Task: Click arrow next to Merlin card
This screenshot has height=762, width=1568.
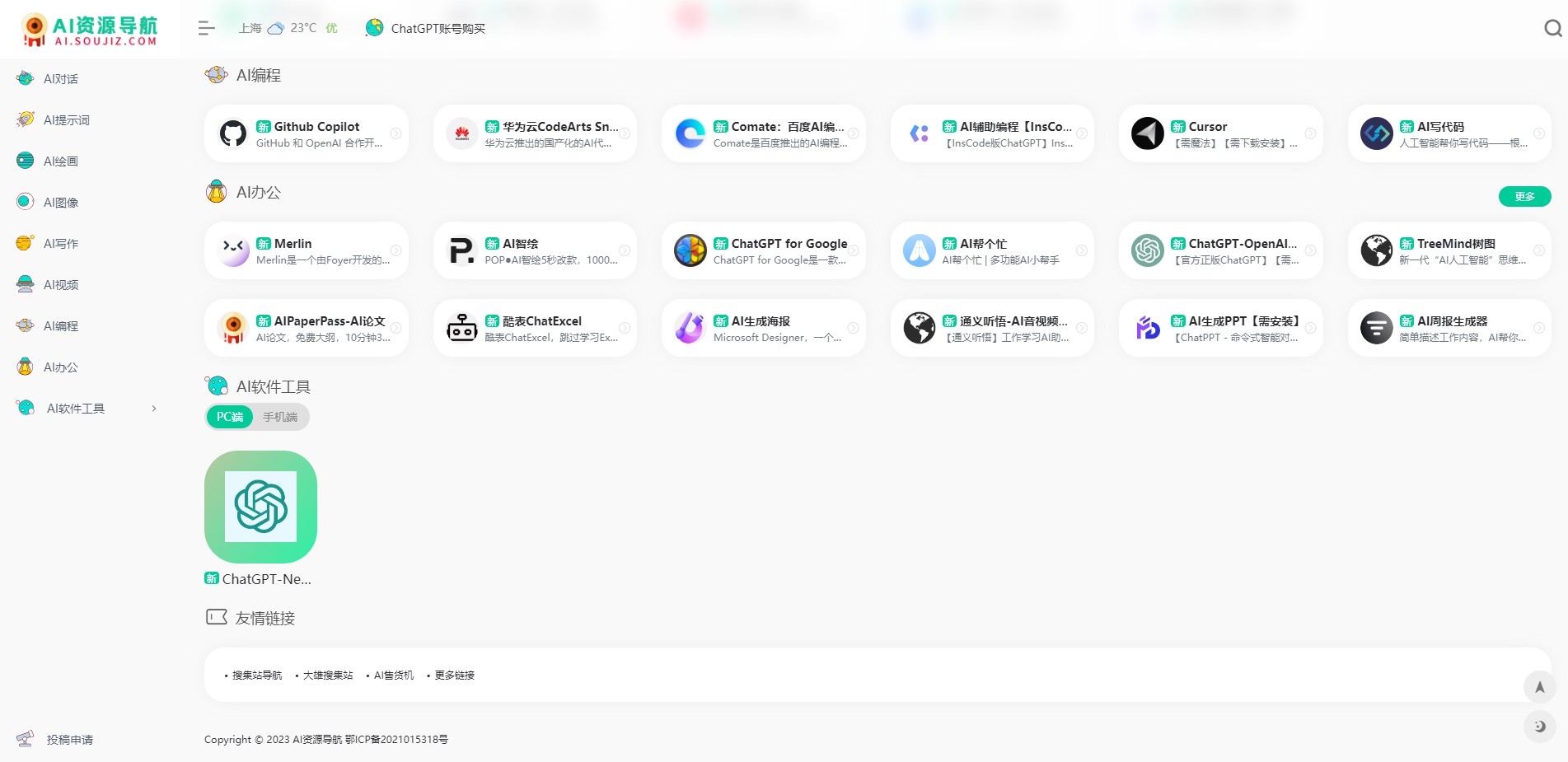Action: (x=396, y=250)
